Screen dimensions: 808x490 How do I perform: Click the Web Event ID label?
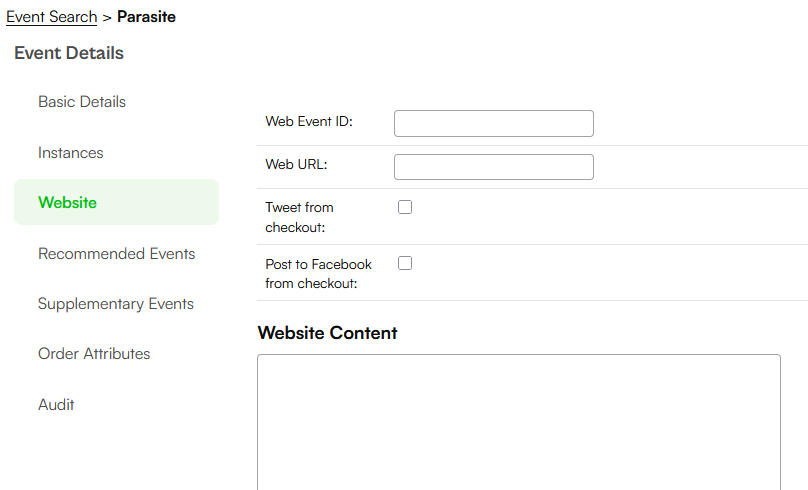pos(309,122)
